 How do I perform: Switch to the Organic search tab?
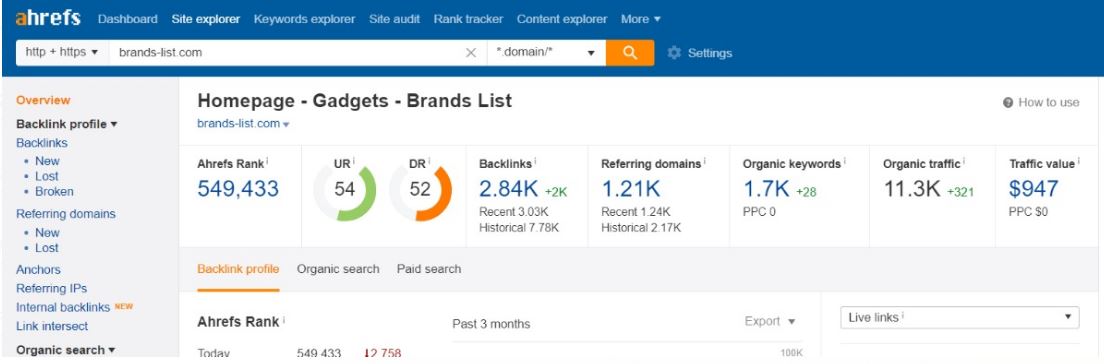[338, 269]
